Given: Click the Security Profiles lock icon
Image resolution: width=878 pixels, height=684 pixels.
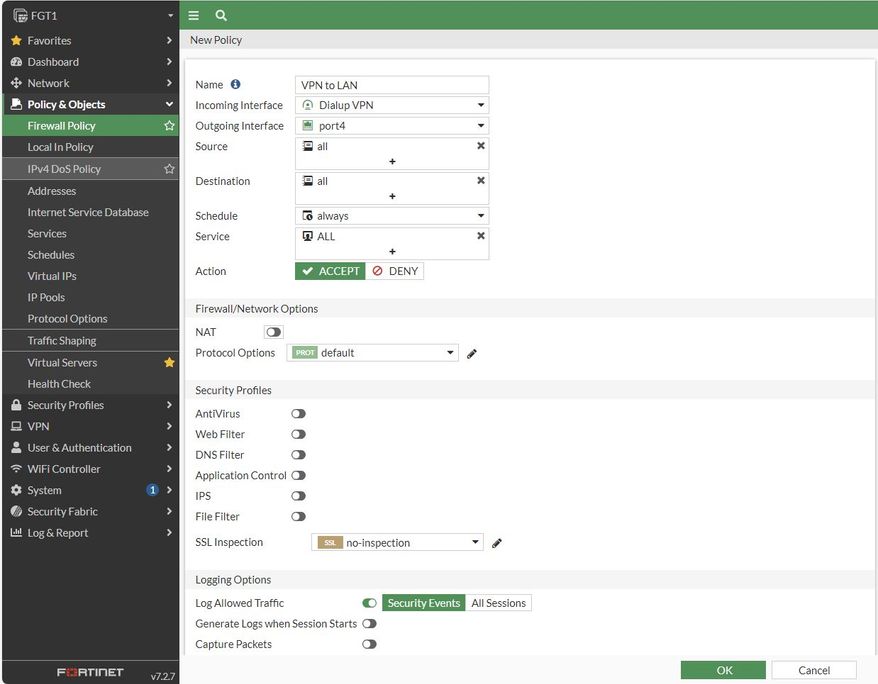Looking at the screenshot, I should click(x=16, y=405).
